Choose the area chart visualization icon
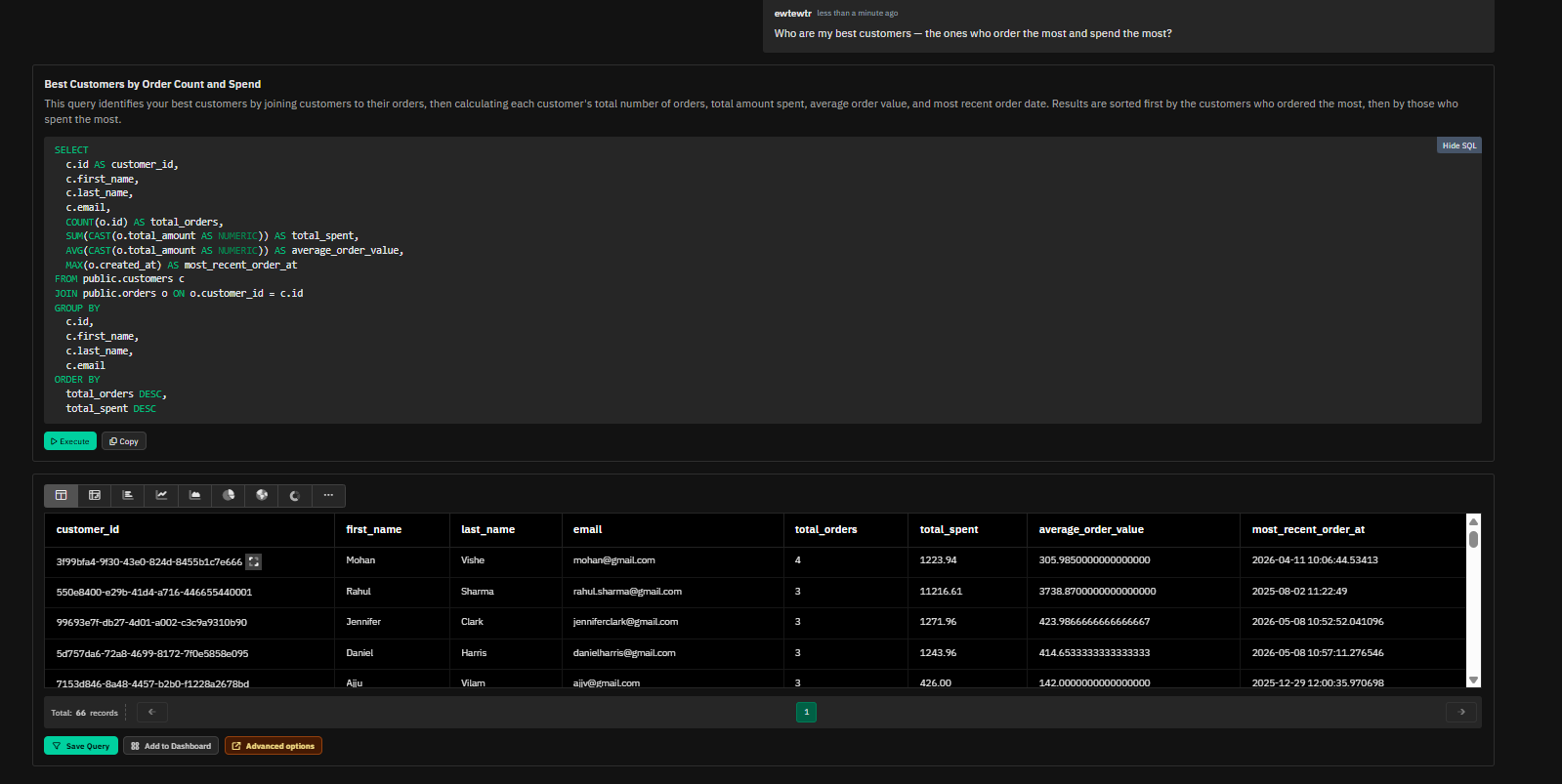This screenshot has height=784, width=1562. coord(194,495)
